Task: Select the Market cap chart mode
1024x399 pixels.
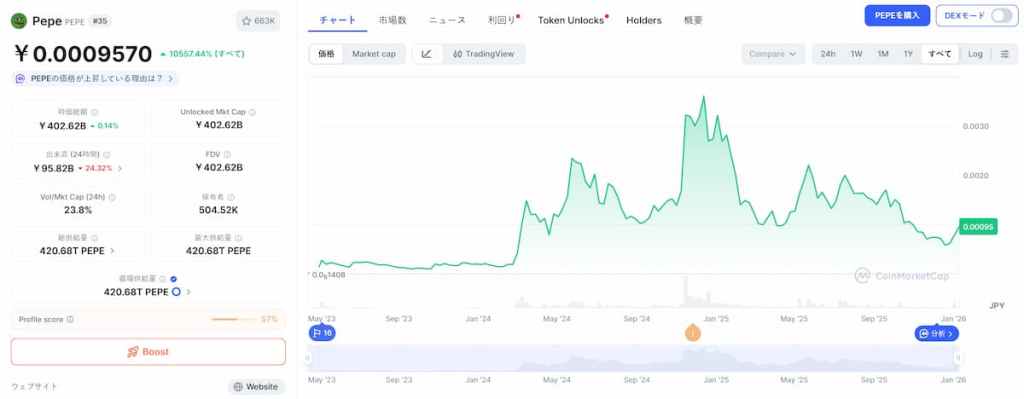Action: [x=374, y=54]
